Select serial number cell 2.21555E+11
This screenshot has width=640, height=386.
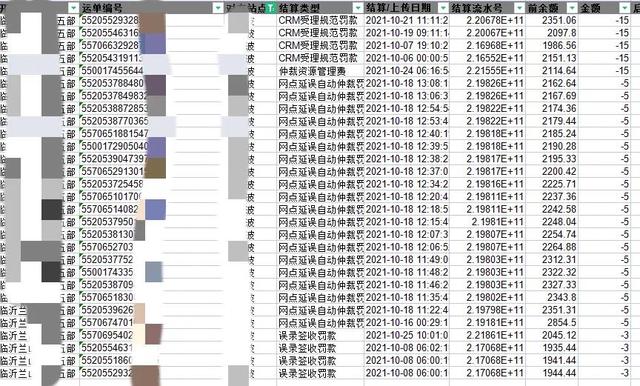(x=487, y=71)
